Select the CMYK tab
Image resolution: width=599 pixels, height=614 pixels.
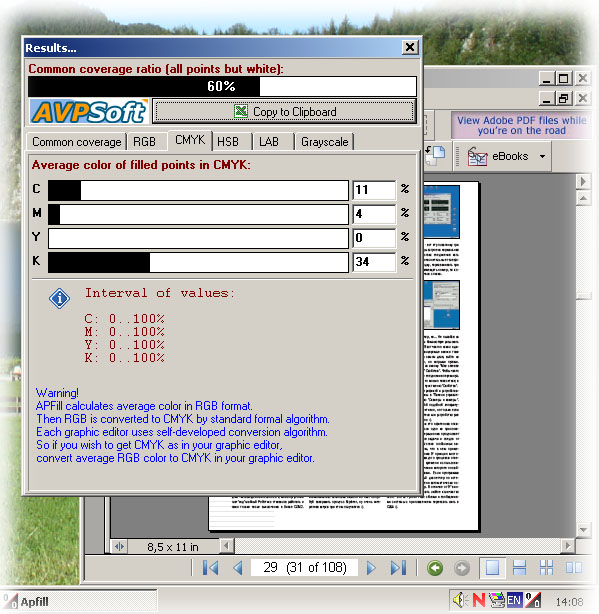[x=190, y=140]
